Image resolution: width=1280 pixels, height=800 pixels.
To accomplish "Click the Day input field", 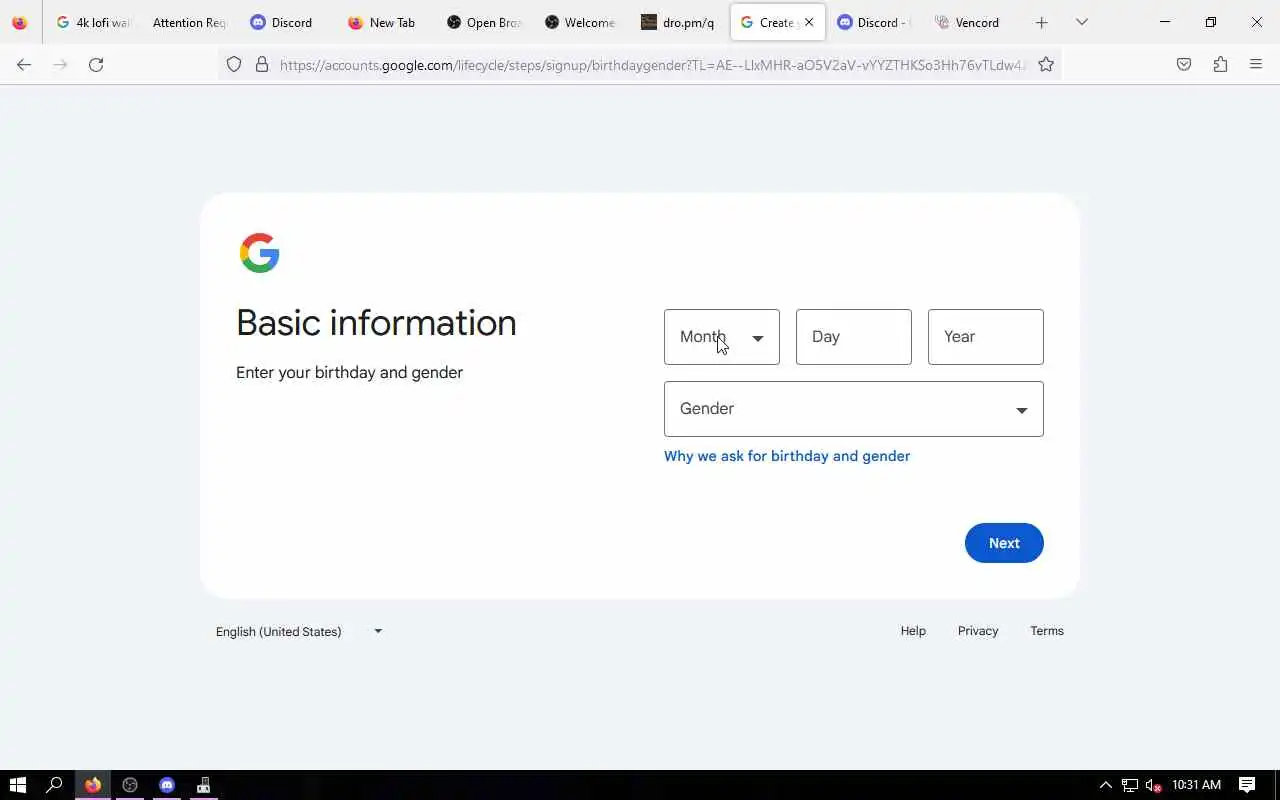I will [853, 337].
